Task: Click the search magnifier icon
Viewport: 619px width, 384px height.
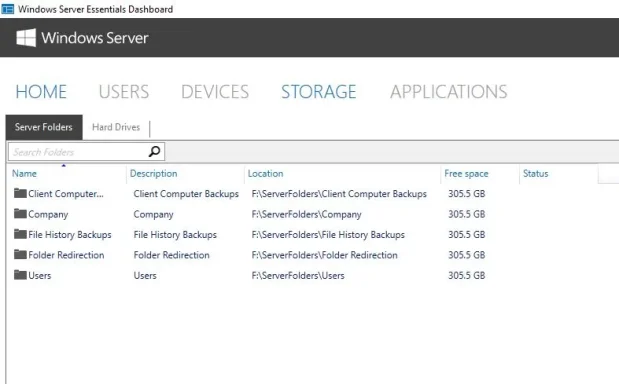Action: click(x=154, y=152)
